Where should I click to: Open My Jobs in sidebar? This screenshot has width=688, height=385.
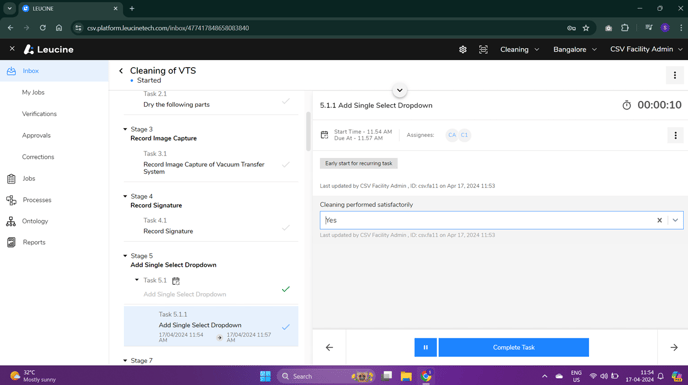click(33, 93)
